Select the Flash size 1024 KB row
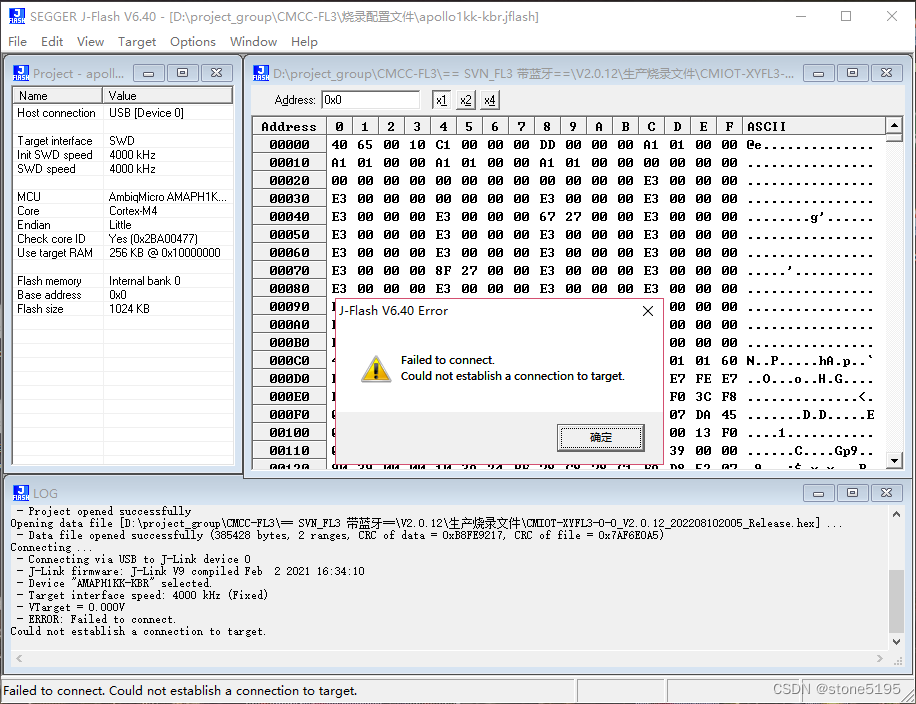916x704 pixels. click(x=123, y=309)
